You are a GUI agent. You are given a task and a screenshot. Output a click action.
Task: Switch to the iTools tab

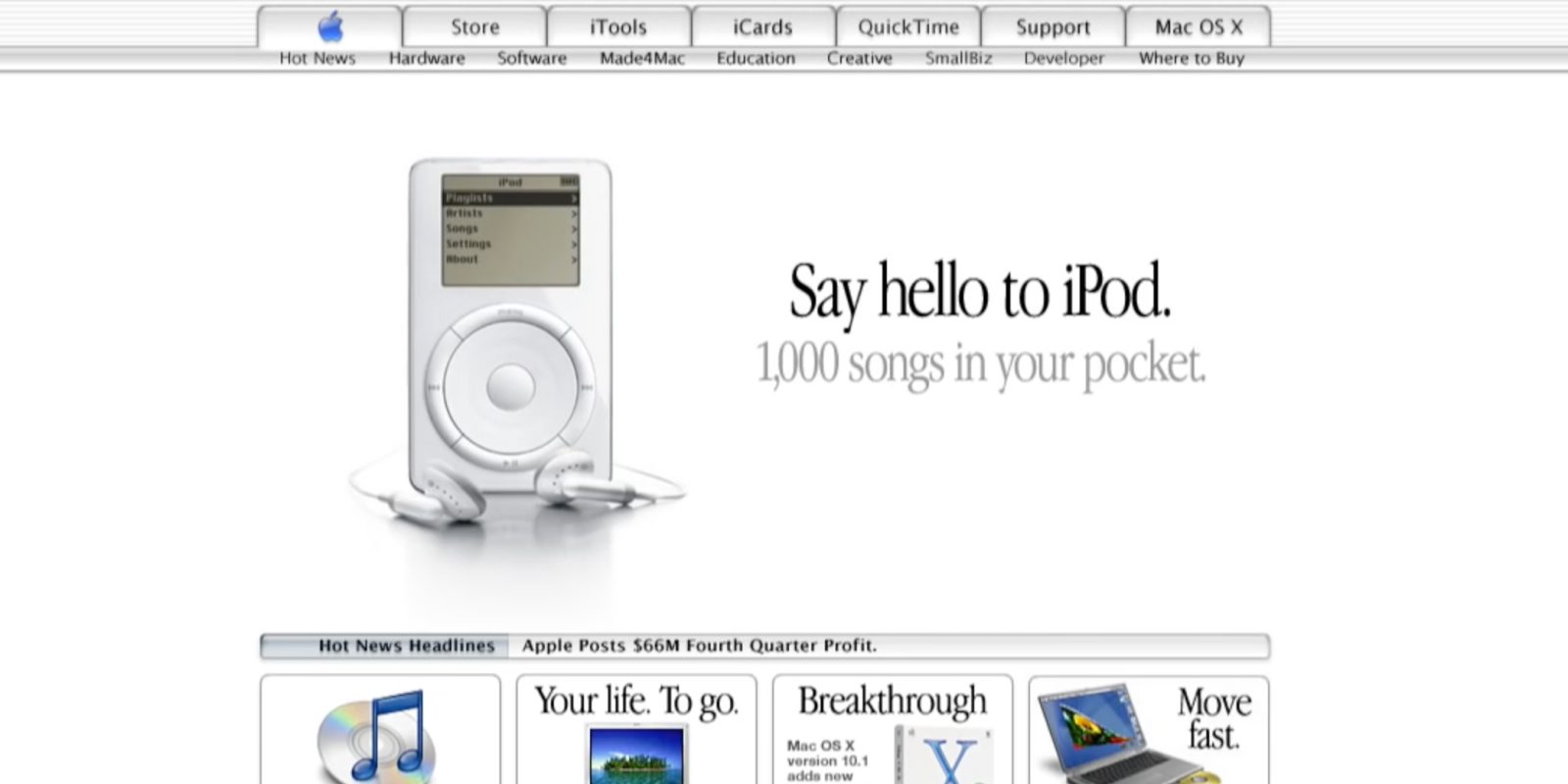click(618, 27)
